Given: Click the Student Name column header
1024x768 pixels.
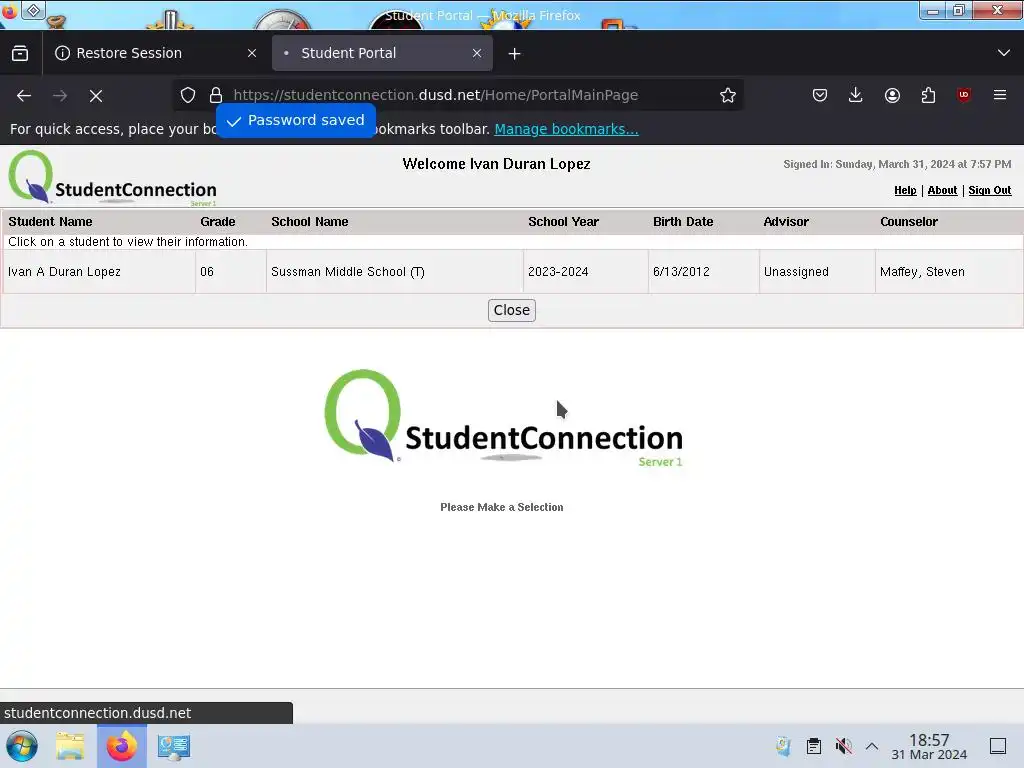Looking at the screenshot, I should pos(50,221).
